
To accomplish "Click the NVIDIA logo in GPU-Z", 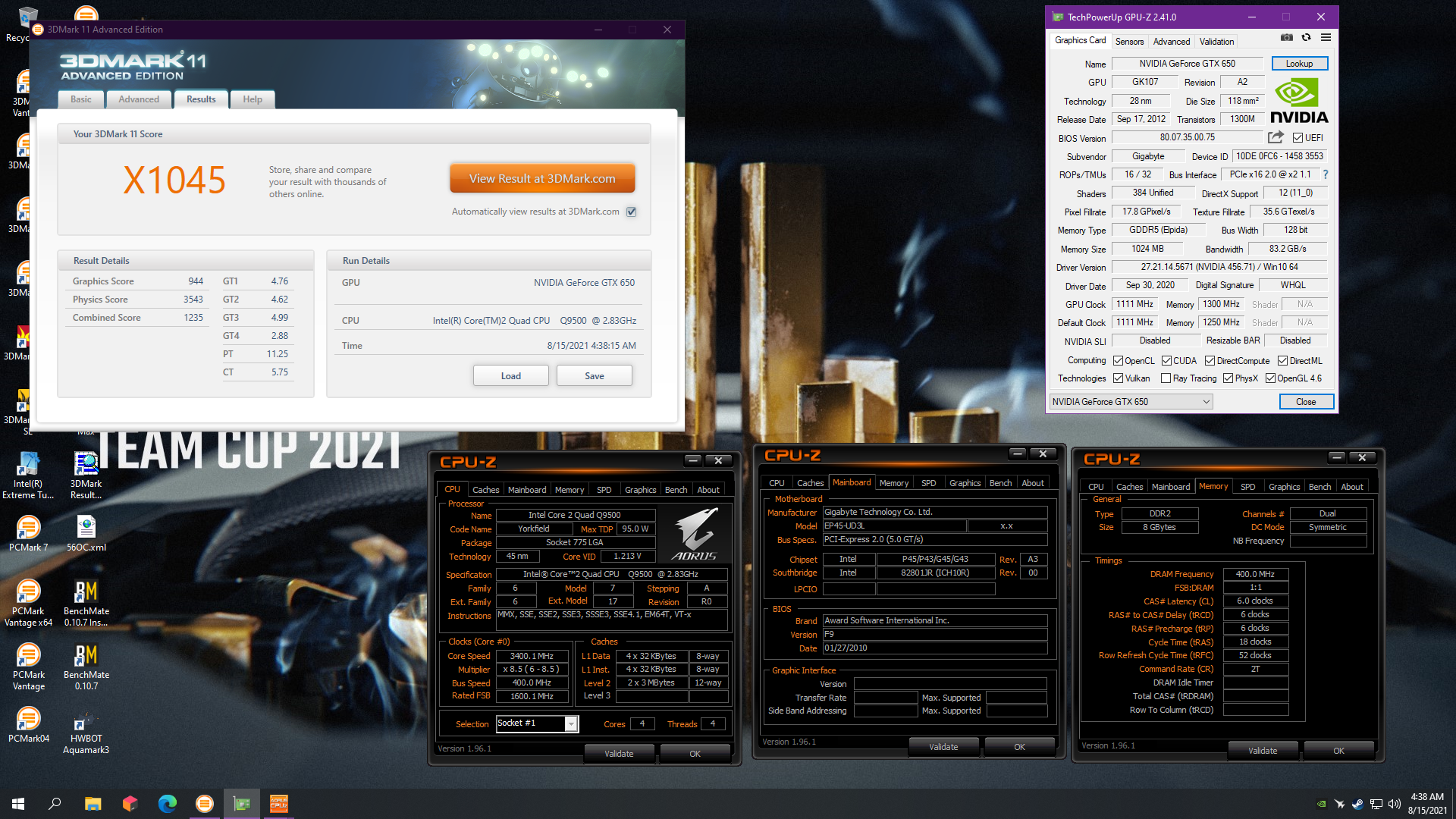I will pyautogui.click(x=1299, y=101).
